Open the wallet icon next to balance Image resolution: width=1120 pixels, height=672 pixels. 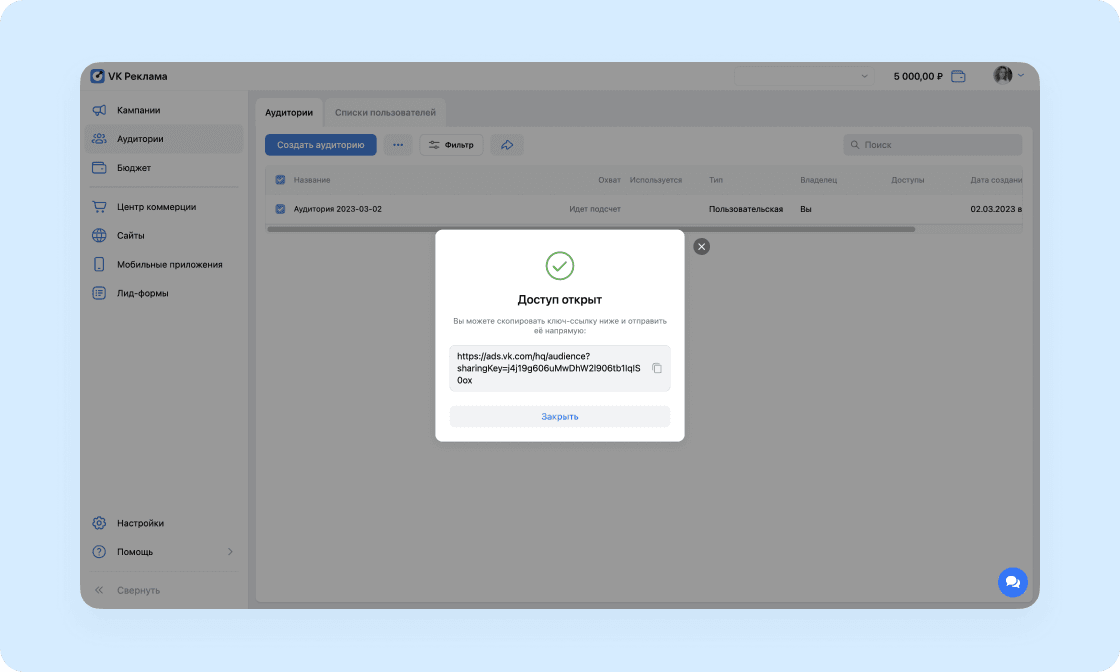[x=958, y=76]
